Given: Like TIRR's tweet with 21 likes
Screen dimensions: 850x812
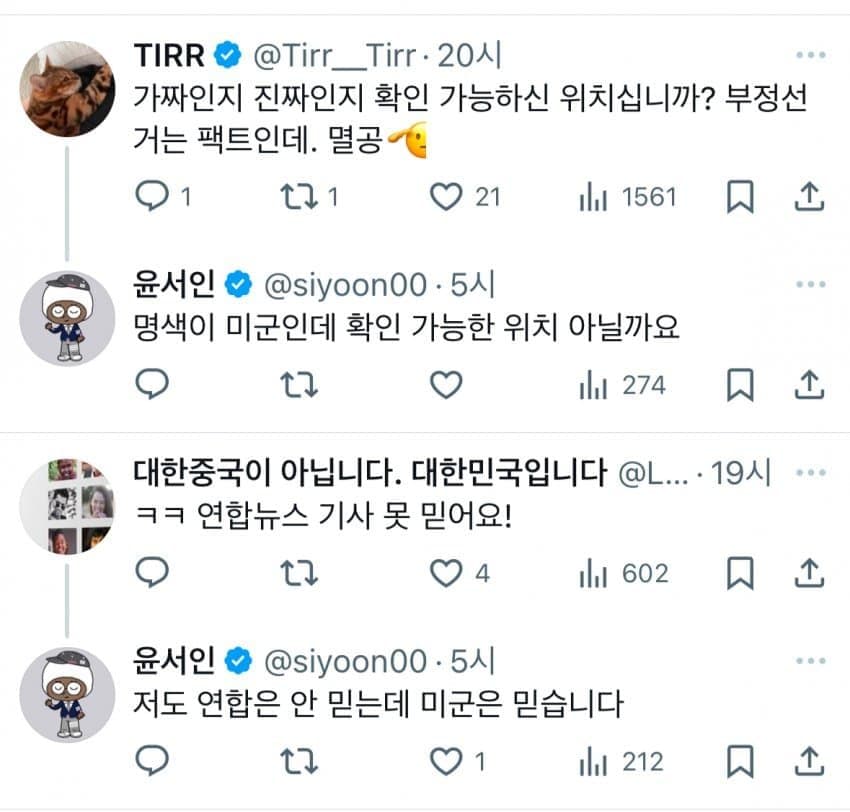Looking at the screenshot, I should pos(446,197).
